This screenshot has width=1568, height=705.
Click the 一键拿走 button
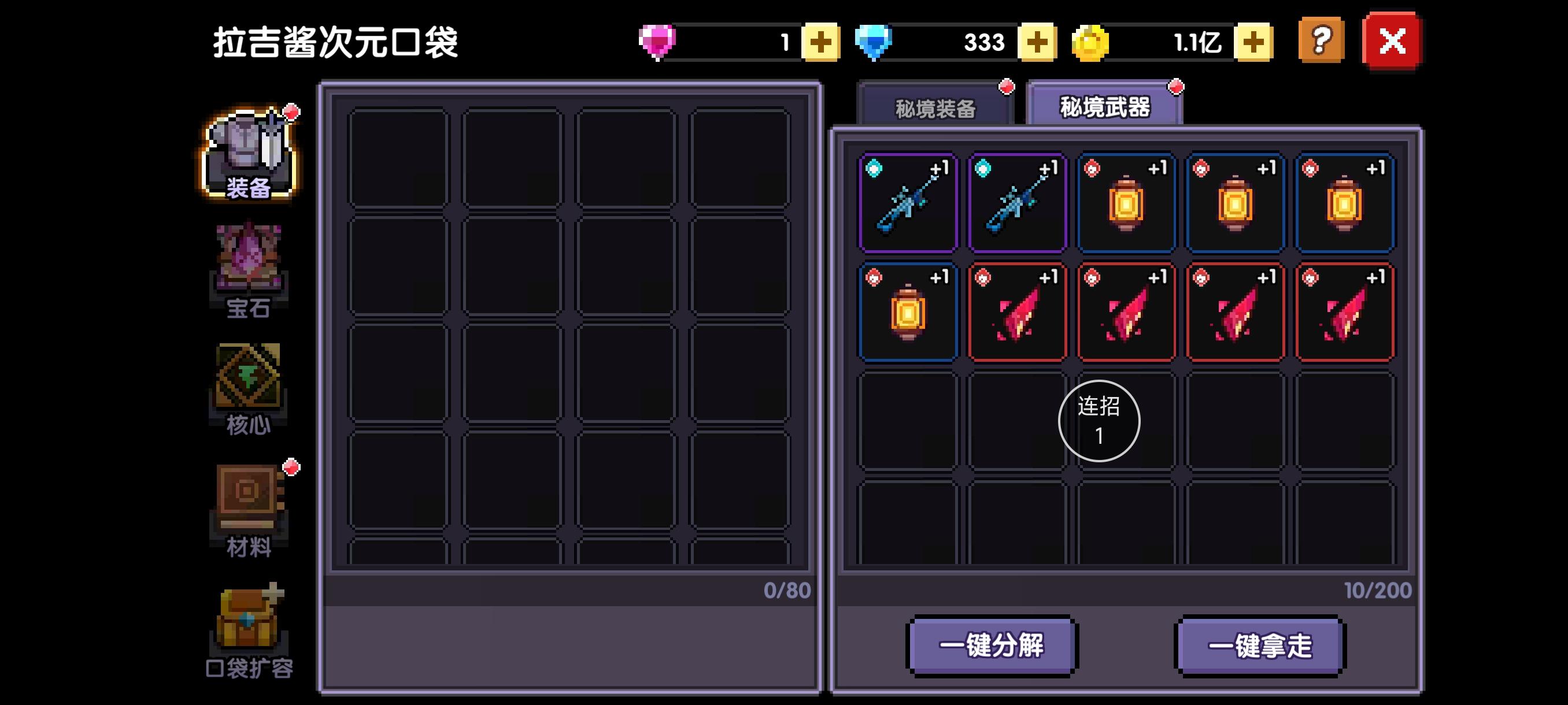[1259, 645]
